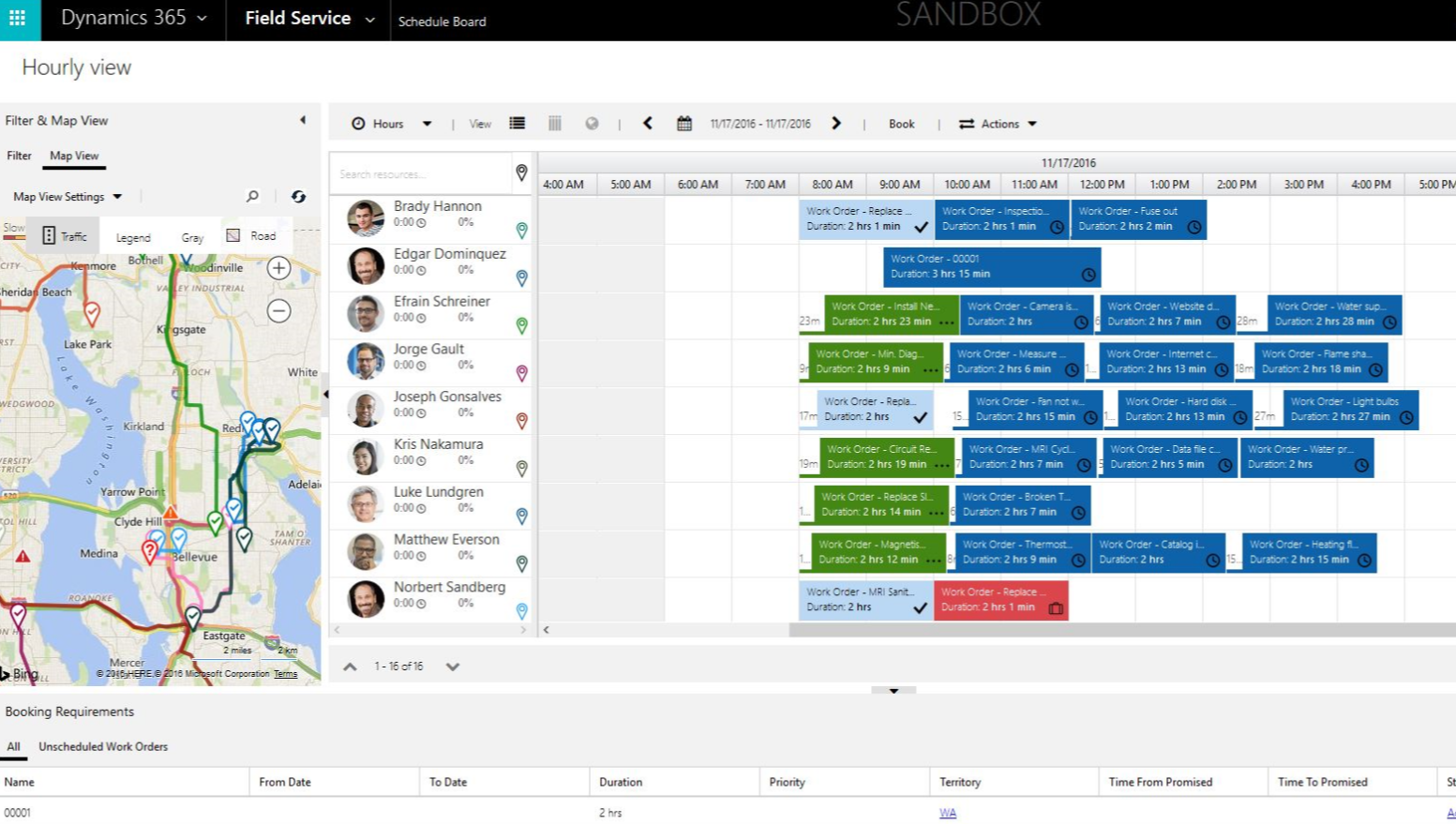Go to the next resource page
The width and height of the screenshot is (1456, 824).
tap(453, 667)
